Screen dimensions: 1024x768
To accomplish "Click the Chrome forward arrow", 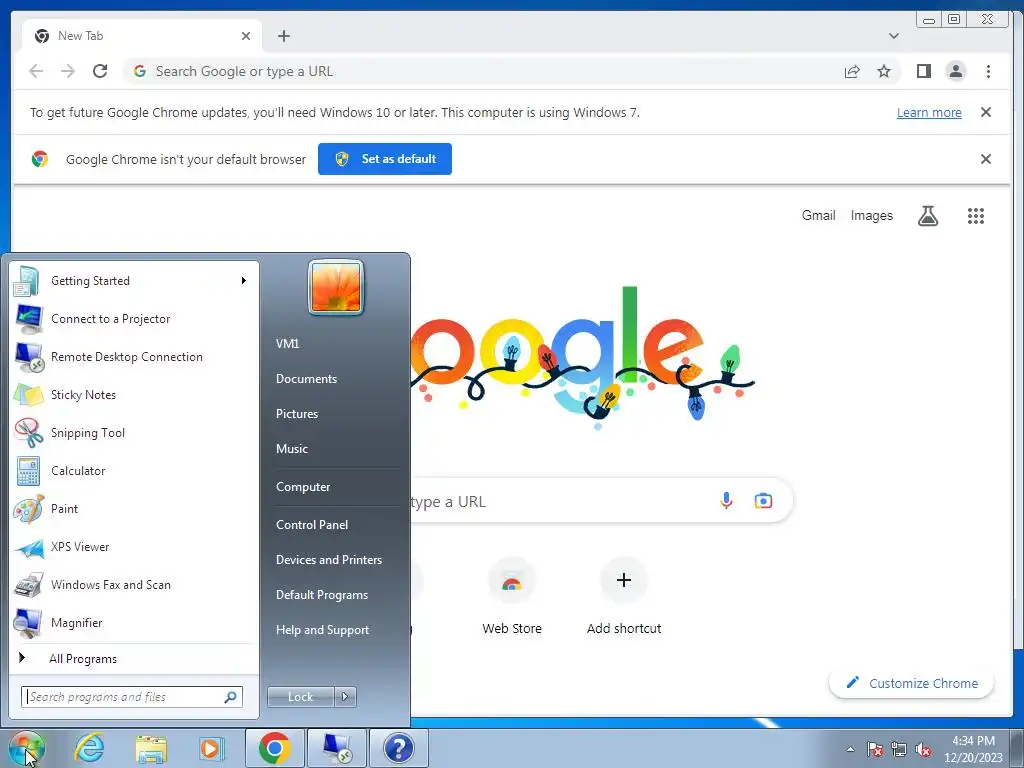I will pos(68,71).
